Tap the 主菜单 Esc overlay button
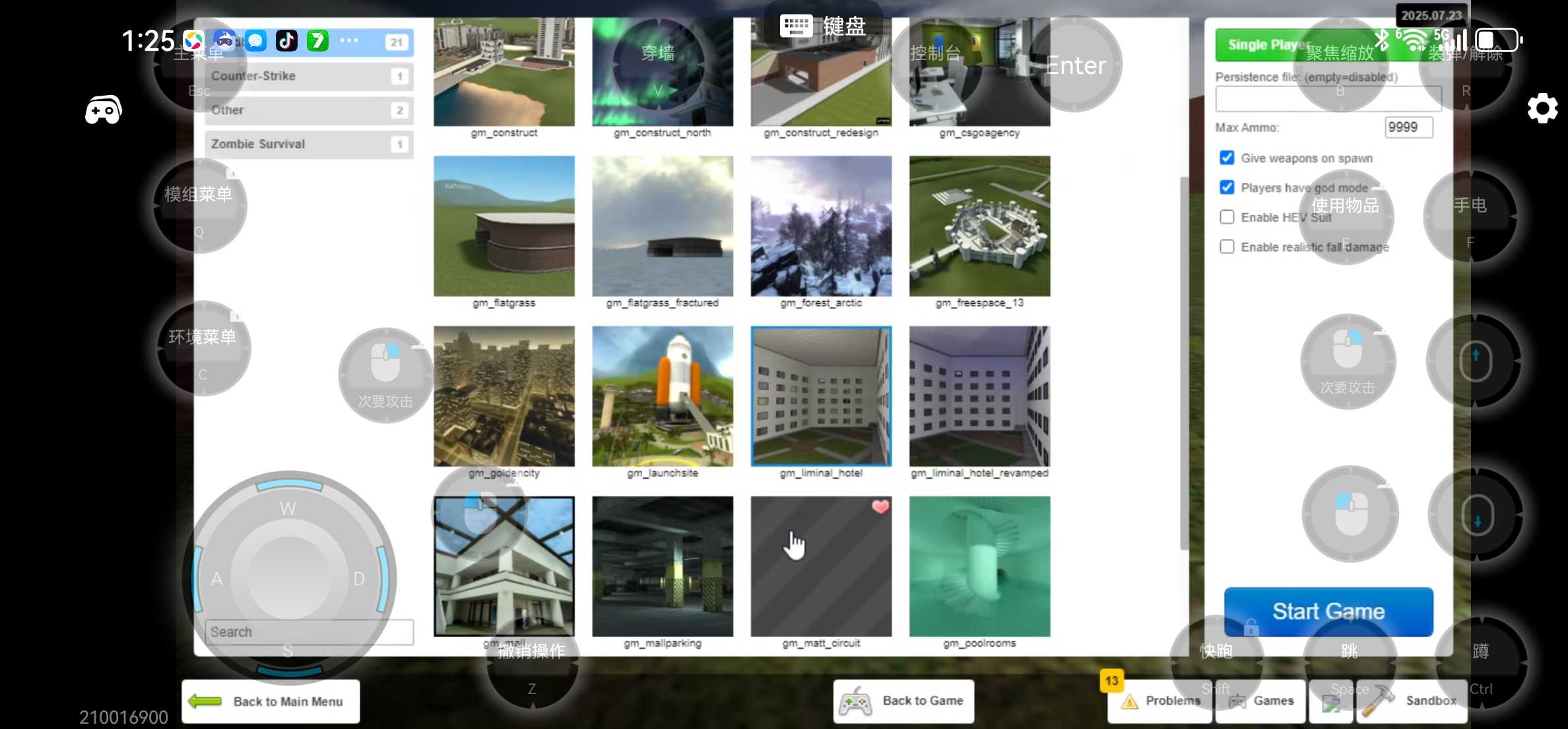 coord(198,66)
